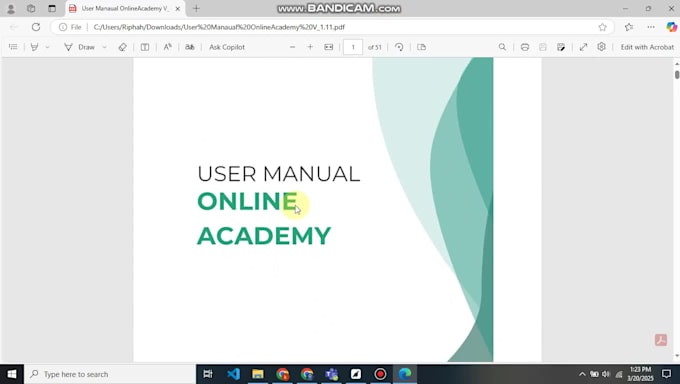Open File Explorer from taskbar
Viewport: 680px width, 384px height.
[x=258, y=374]
